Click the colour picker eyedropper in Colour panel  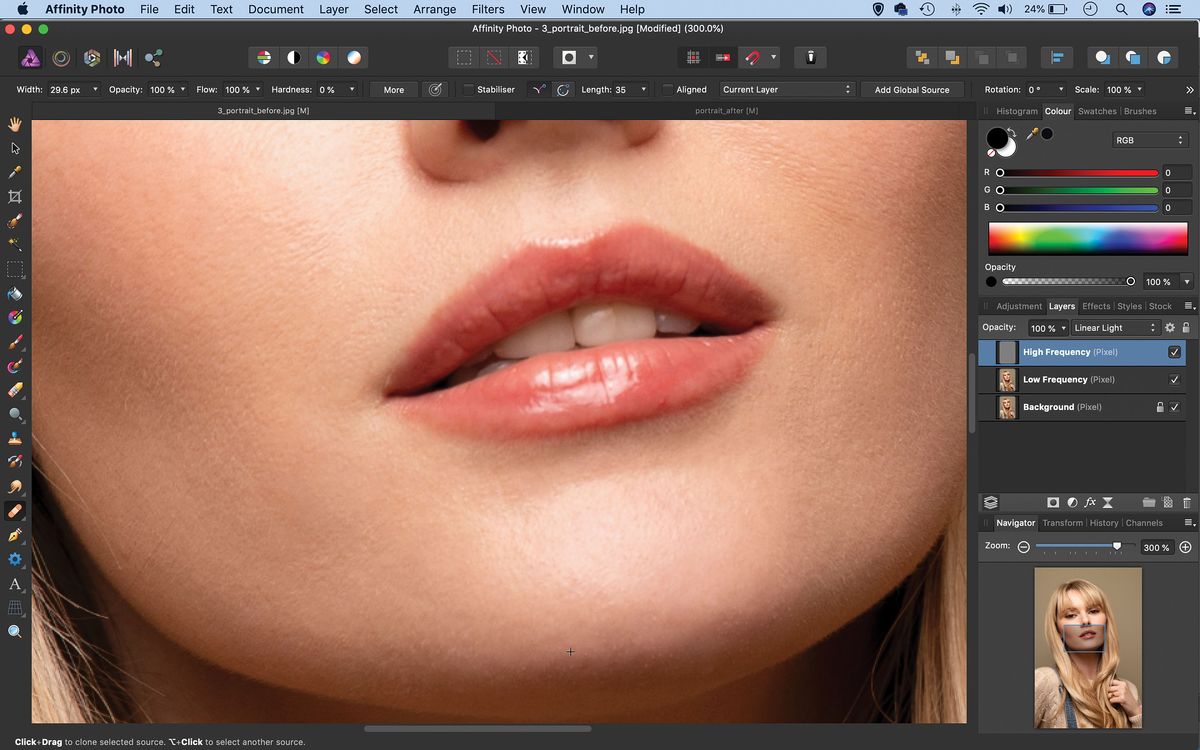(x=1030, y=135)
